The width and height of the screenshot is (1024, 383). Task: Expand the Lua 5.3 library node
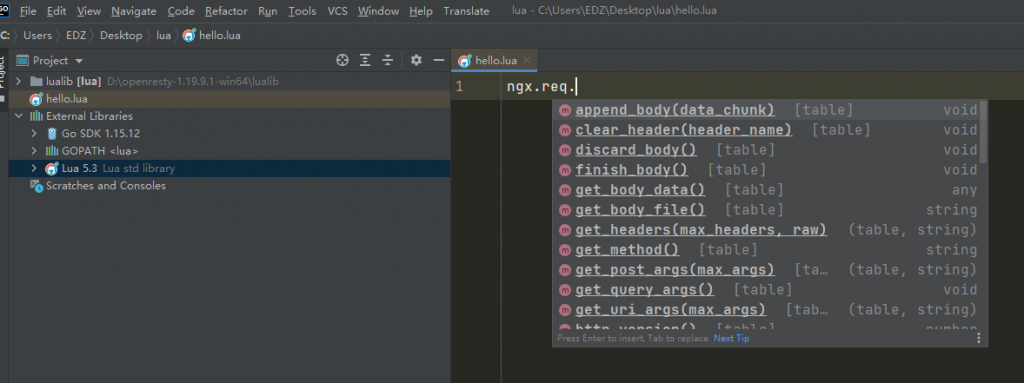coord(34,168)
